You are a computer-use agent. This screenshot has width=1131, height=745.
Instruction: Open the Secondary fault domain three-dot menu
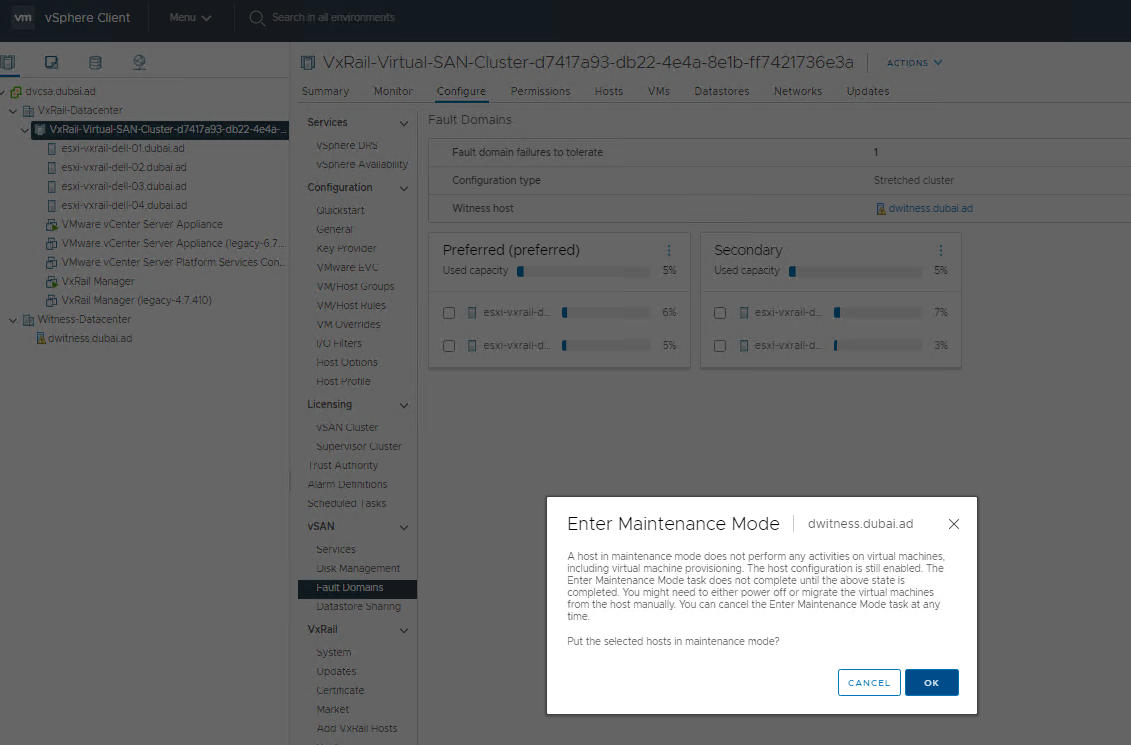[x=941, y=250]
